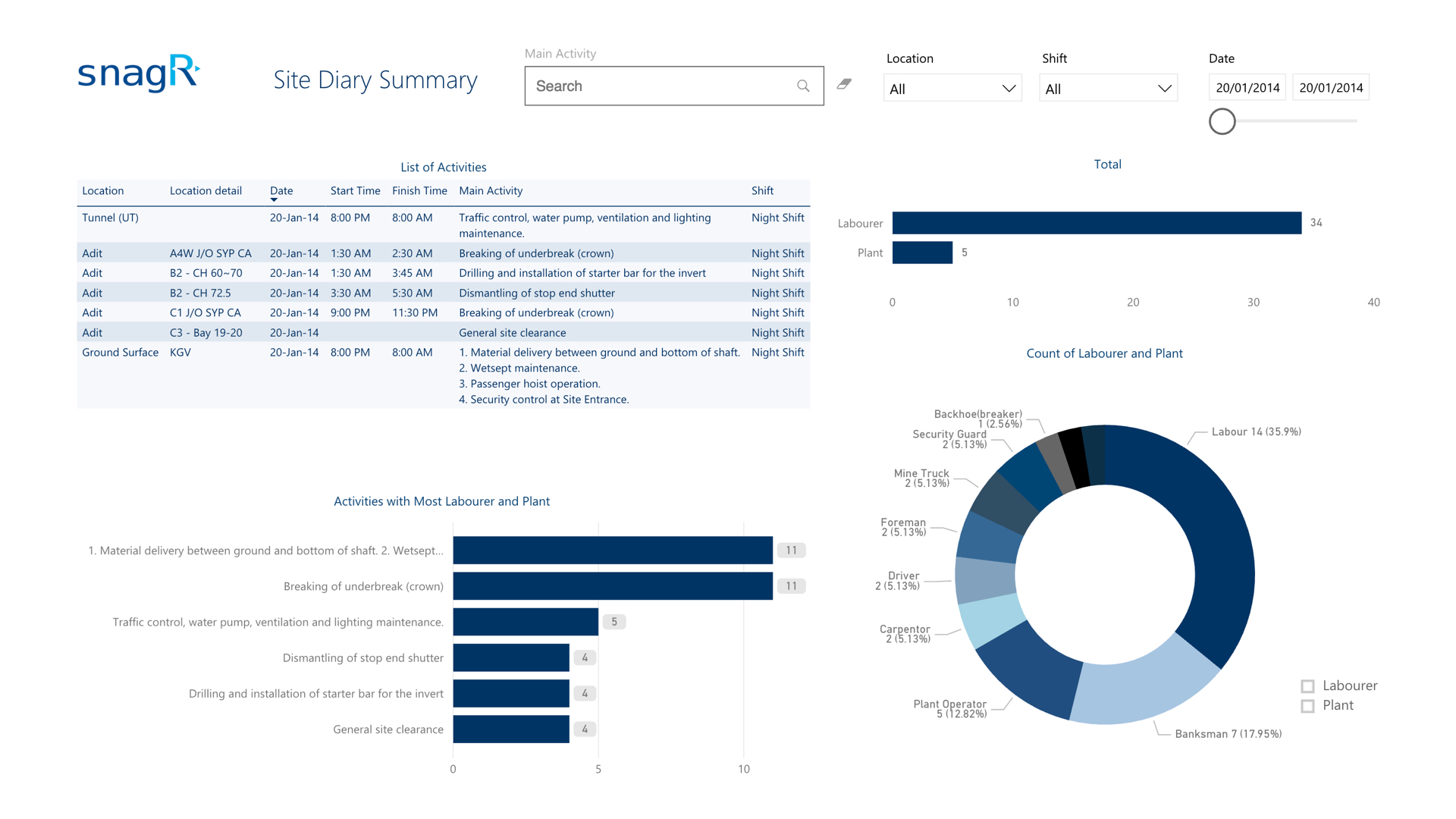Click the 'Mine Truck 2 (5.13%)' label

tap(921, 479)
